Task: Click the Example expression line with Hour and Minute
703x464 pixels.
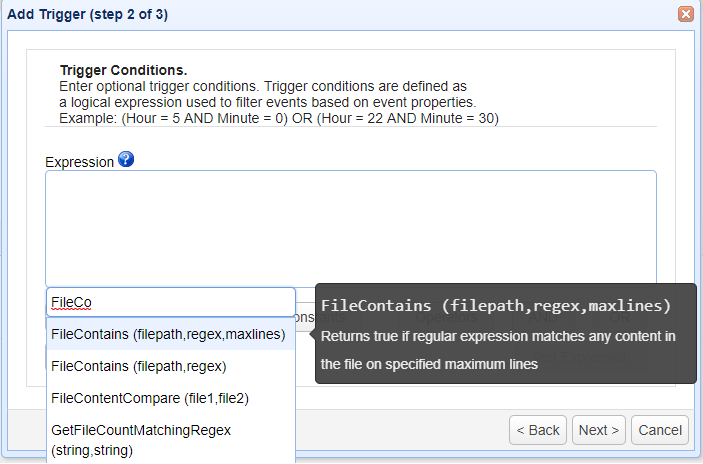Action: coord(278,118)
